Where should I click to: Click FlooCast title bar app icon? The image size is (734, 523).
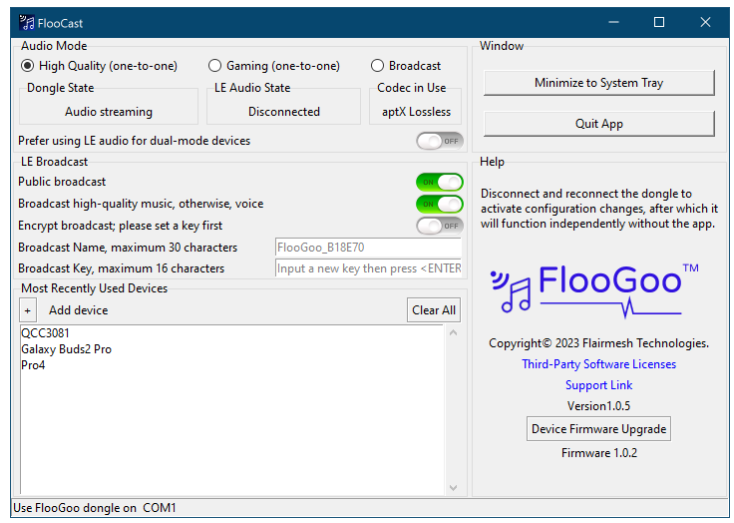coord(27,22)
